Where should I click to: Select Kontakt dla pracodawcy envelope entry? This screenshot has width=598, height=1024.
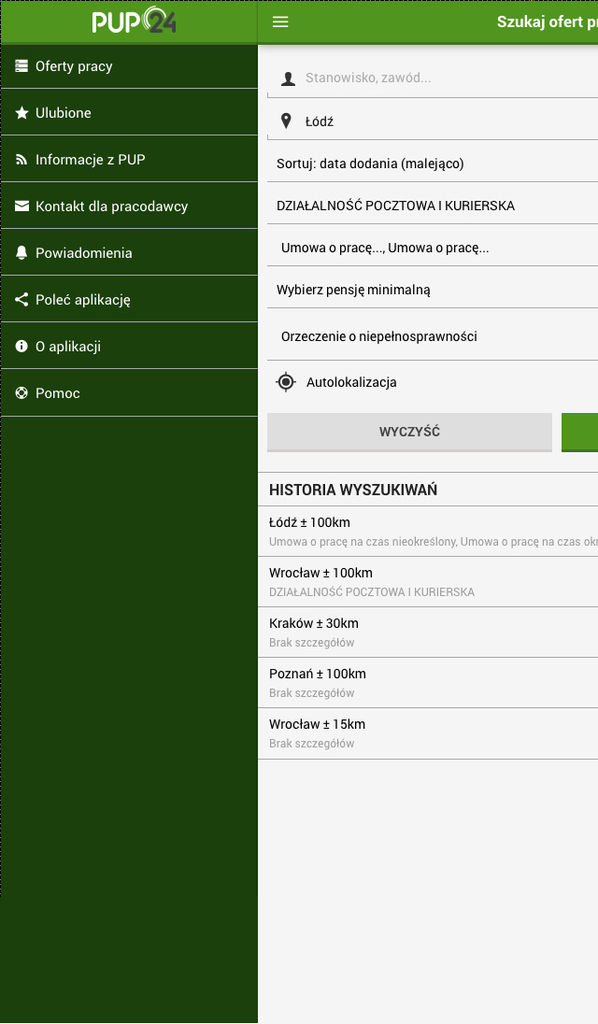[x=129, y=206]
